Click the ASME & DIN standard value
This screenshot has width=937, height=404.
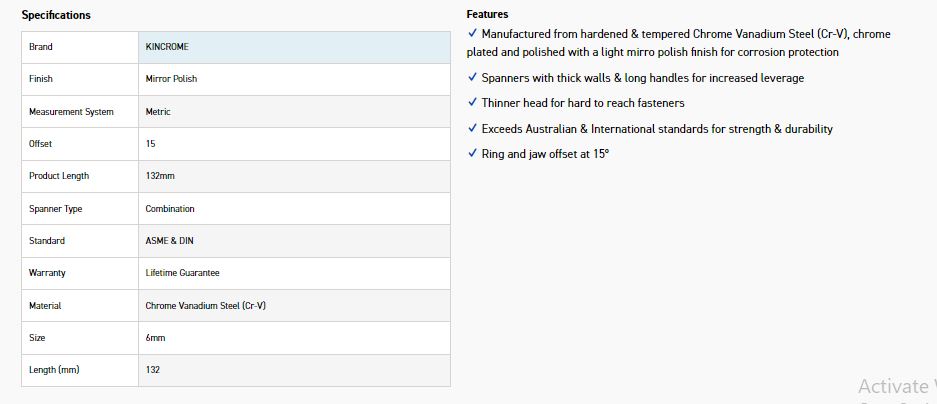tap(170, 241)
